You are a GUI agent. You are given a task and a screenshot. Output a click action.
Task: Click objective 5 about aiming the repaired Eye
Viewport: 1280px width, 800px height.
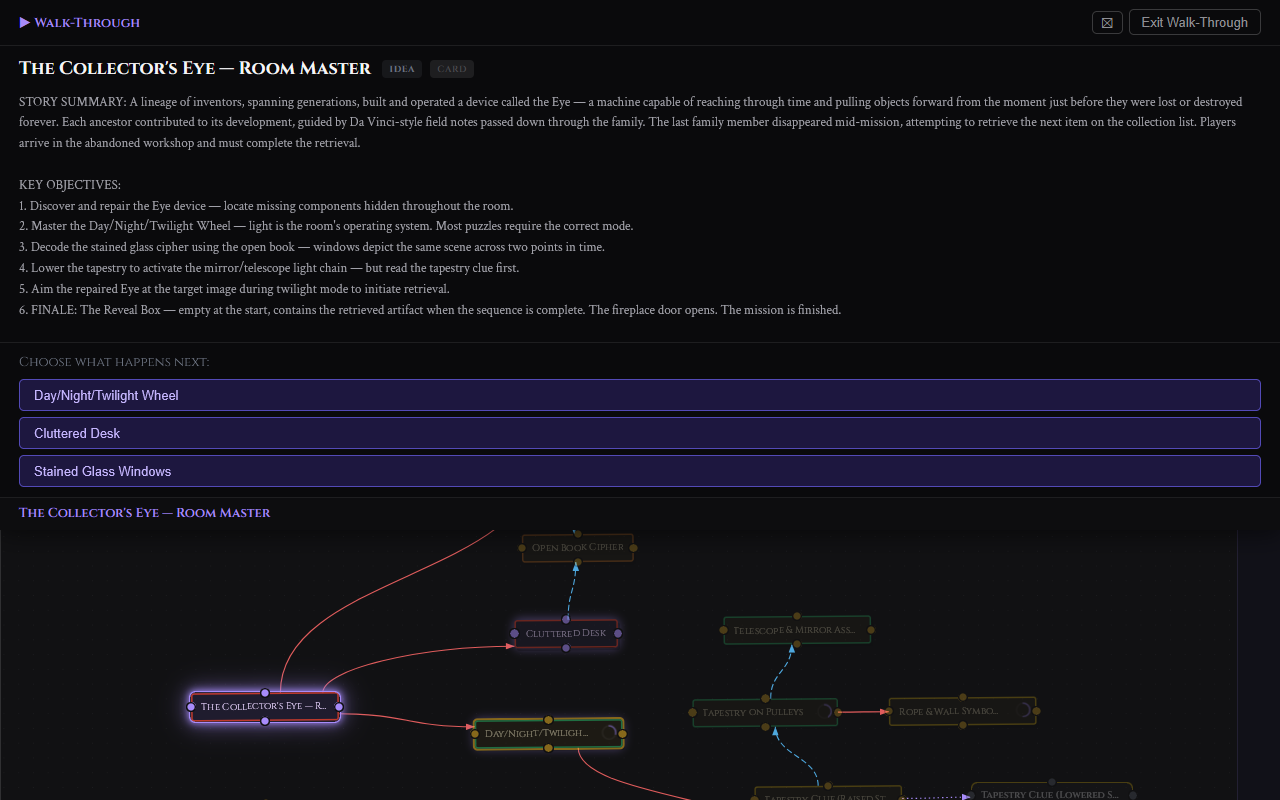[x=234, y=289]
